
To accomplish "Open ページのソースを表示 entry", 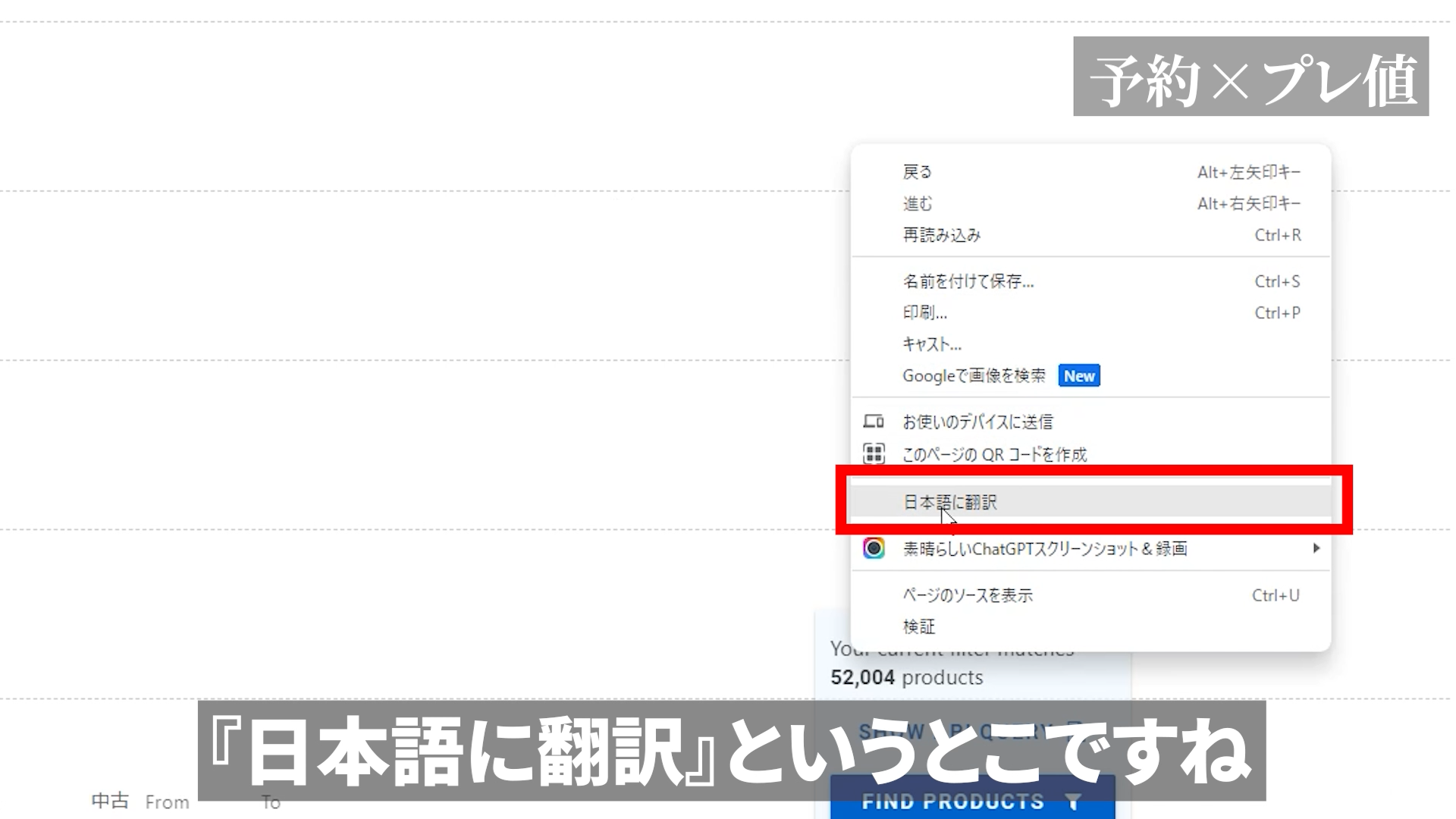I will coord(967,596).
